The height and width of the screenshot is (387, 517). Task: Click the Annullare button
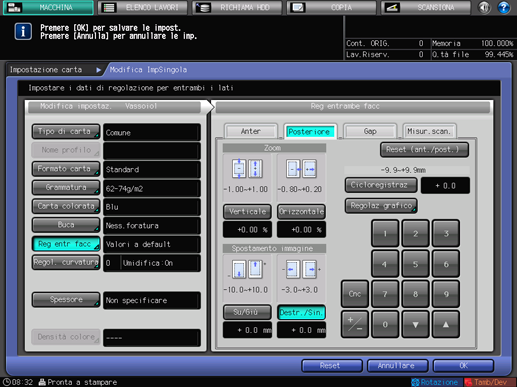tap(397, 366)
